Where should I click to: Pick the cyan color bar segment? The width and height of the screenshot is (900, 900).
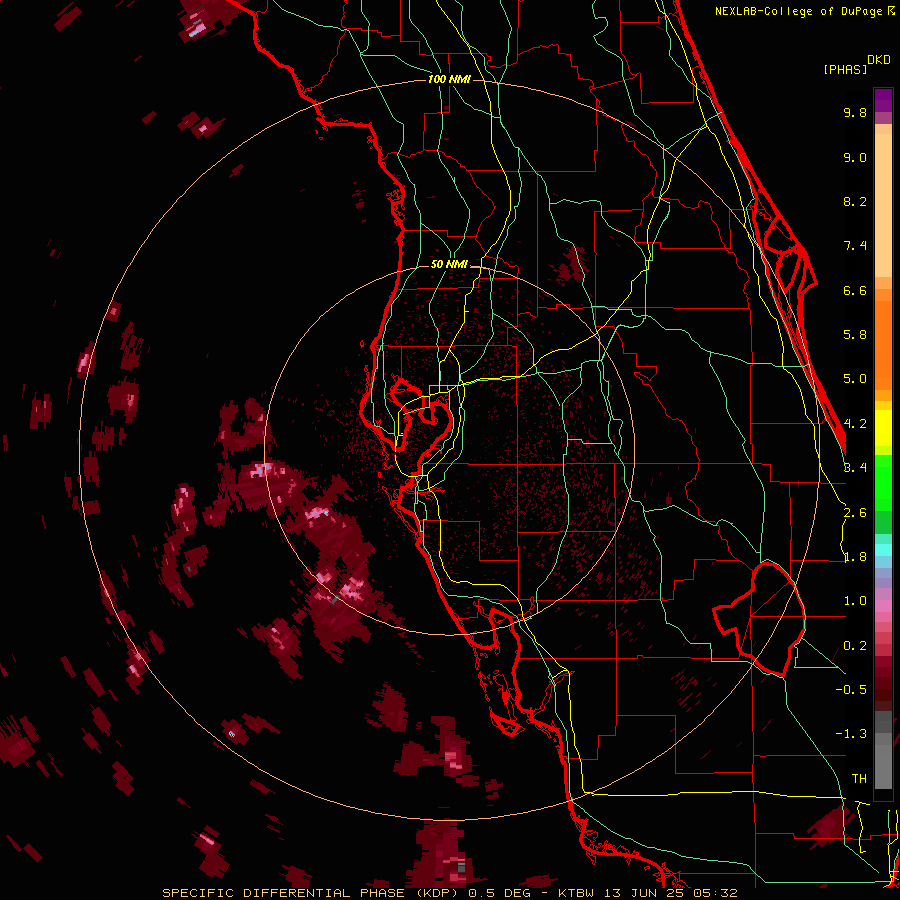883,549
